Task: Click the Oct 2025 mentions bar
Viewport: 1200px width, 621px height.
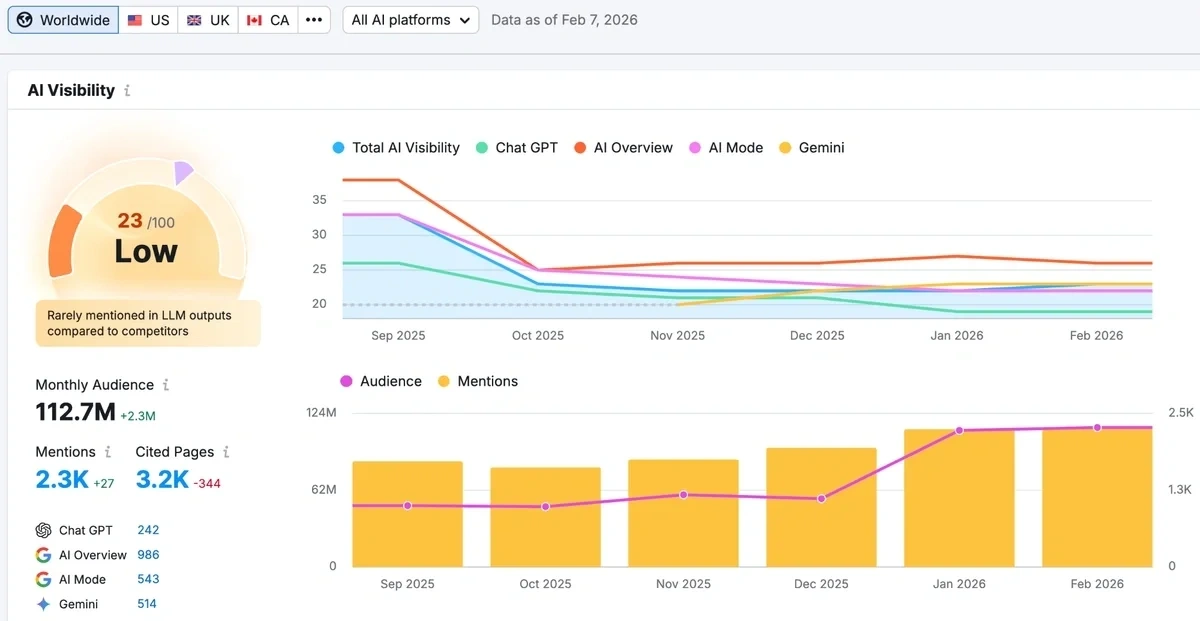Action: 545,517
